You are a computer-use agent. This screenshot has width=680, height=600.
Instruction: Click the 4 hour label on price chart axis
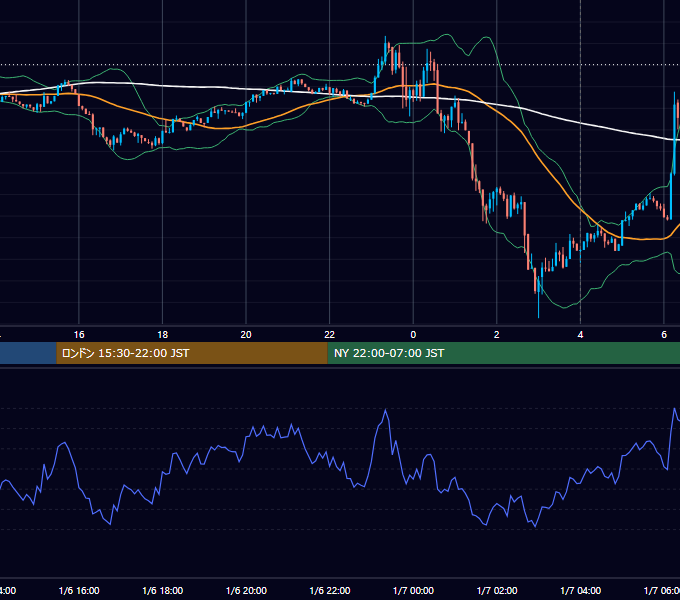click(x=580, y=335)
